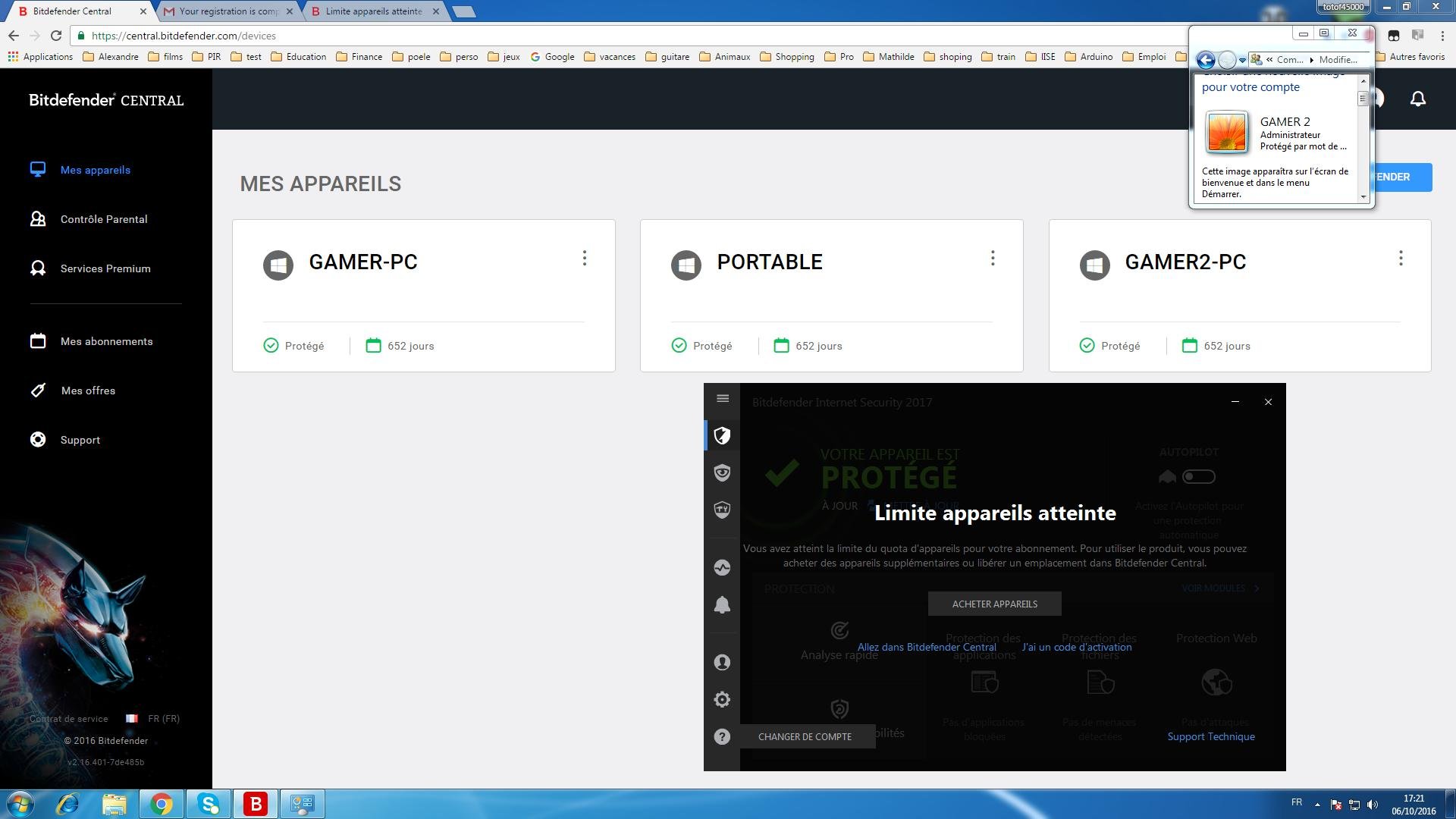Click the GAMER 2 account picture thumbnail
Image resolution: width=1456 pixels, height=819 pixels.
point(1226,133)
